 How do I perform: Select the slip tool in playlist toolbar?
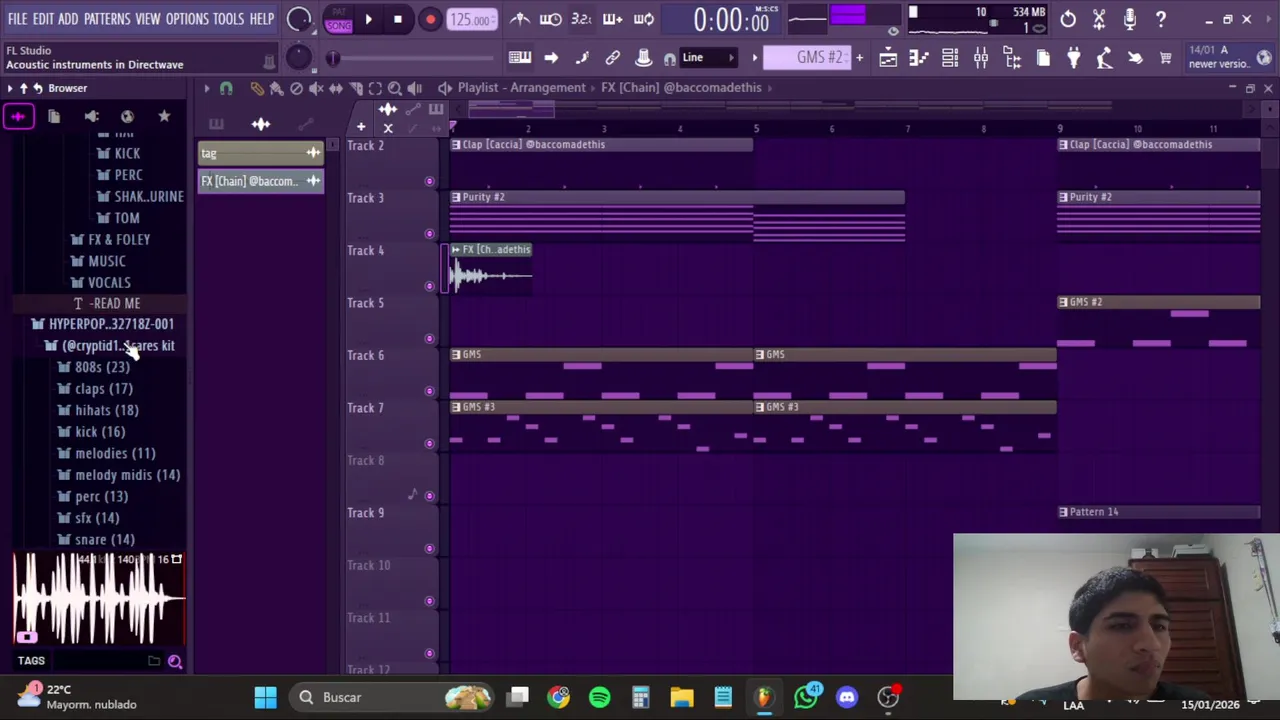coord(336,88)
